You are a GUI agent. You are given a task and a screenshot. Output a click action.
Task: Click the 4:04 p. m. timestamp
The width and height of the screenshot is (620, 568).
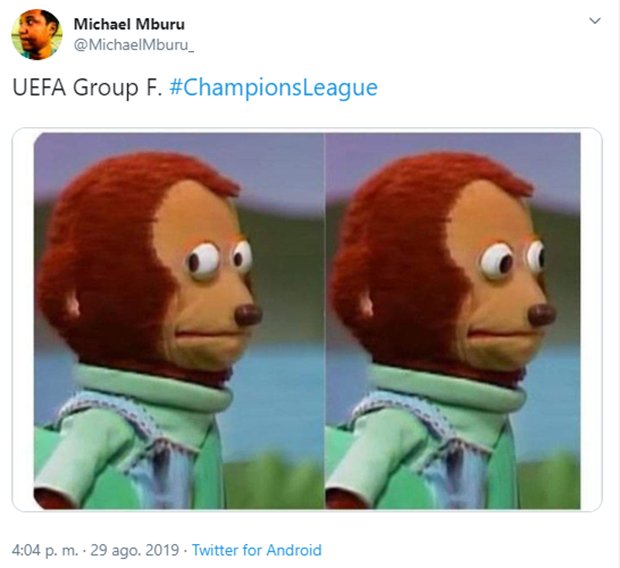(45, 551)
